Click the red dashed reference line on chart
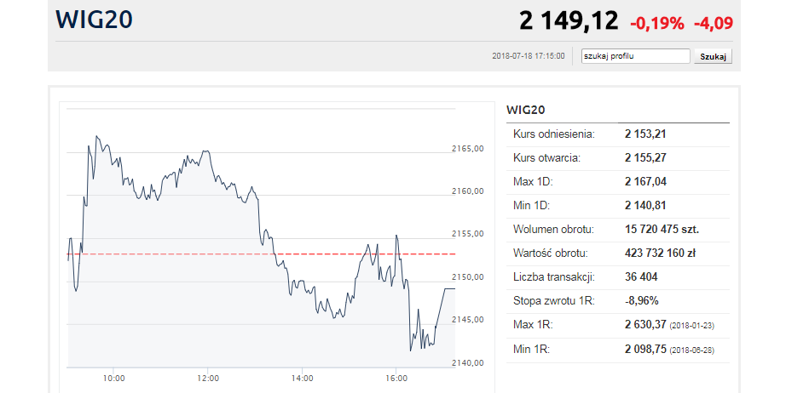The height and width of the screenshot is (393, 786). 261,254
